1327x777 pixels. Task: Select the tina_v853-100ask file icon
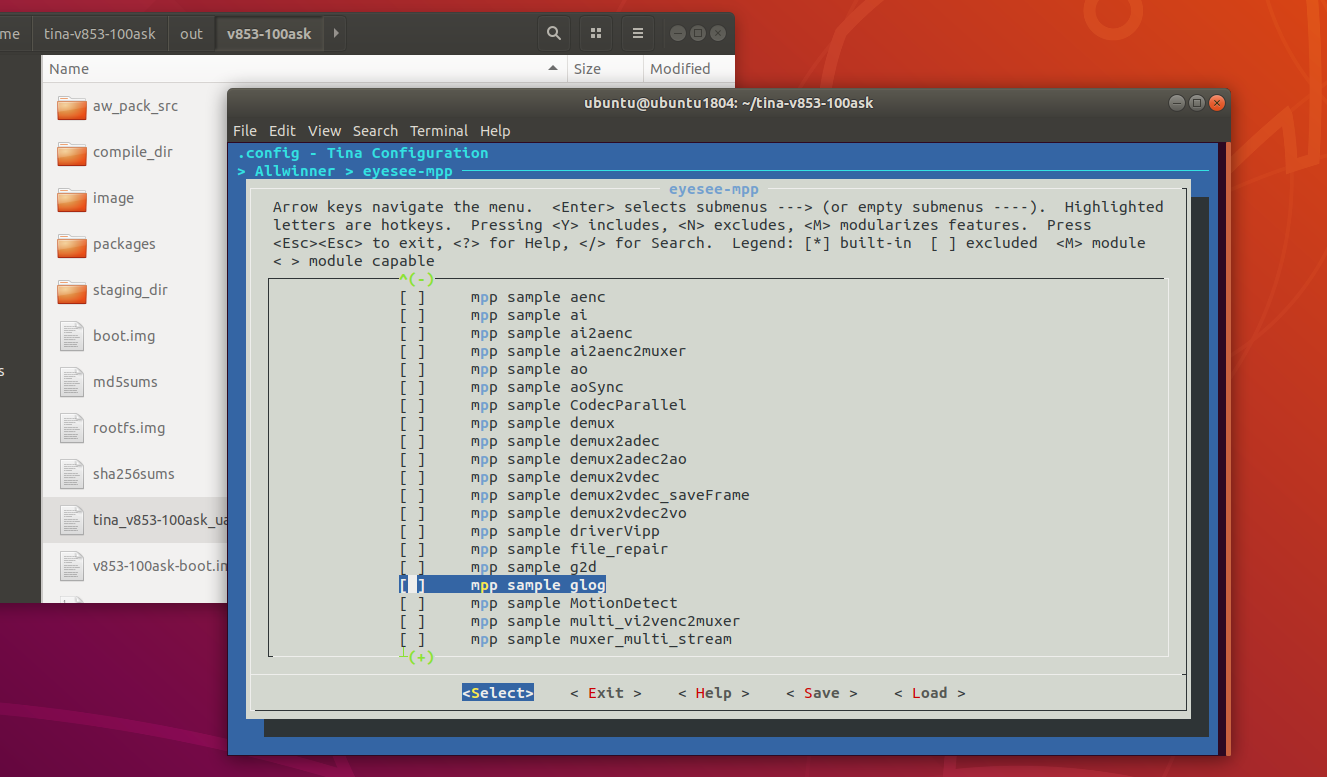(72, 520)
